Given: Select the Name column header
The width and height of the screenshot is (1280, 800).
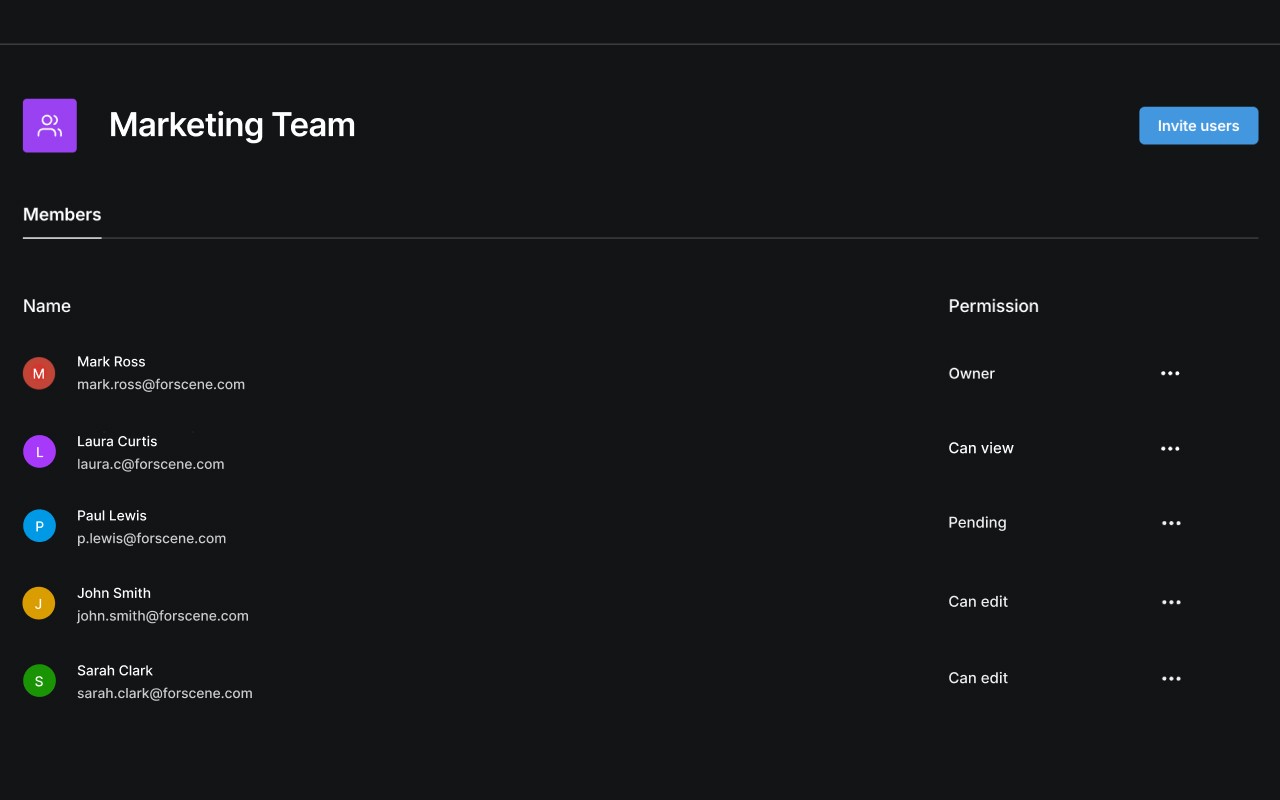Looking at the screenshot, I should [x=46, y=305].
